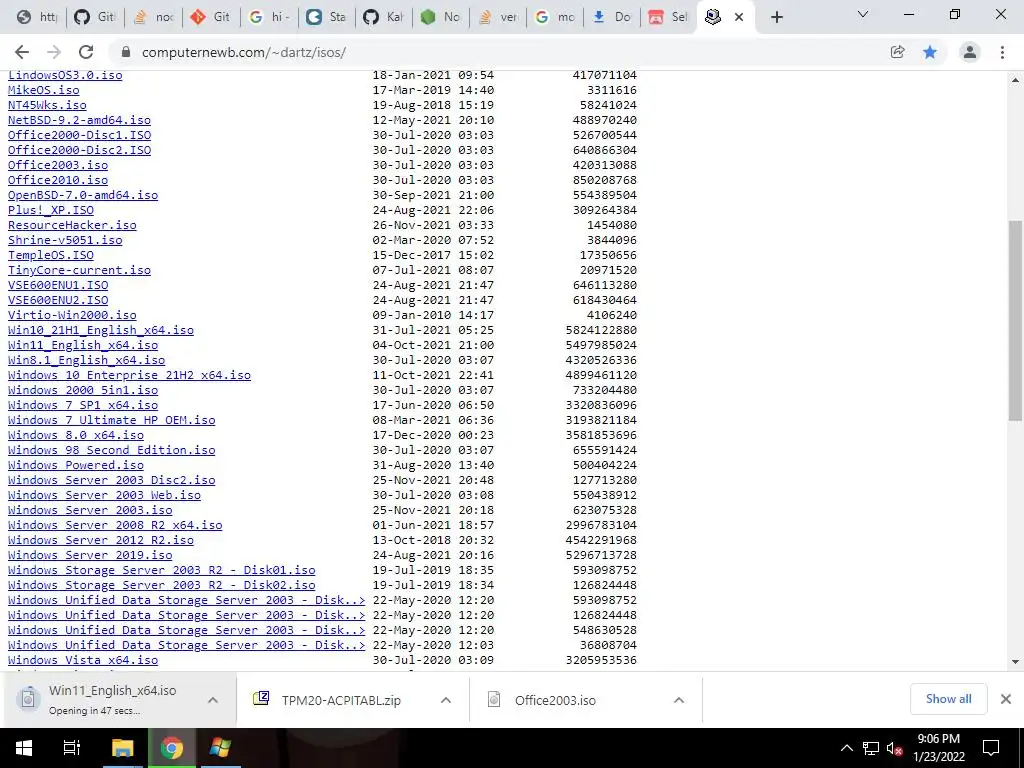Click the muted volume tray icon
The width and height of the screenshot is (1024, 768).
coord(894,748)
